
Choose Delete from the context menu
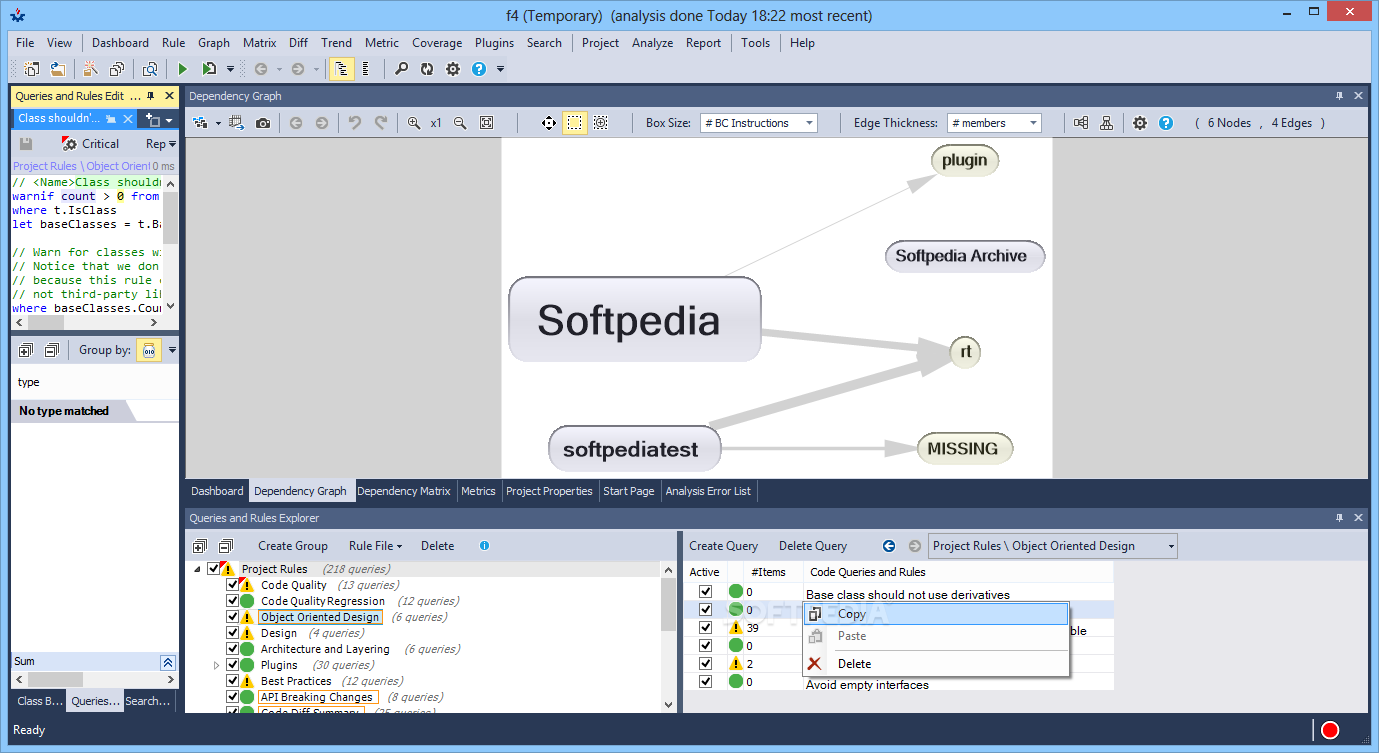point(936,664)
